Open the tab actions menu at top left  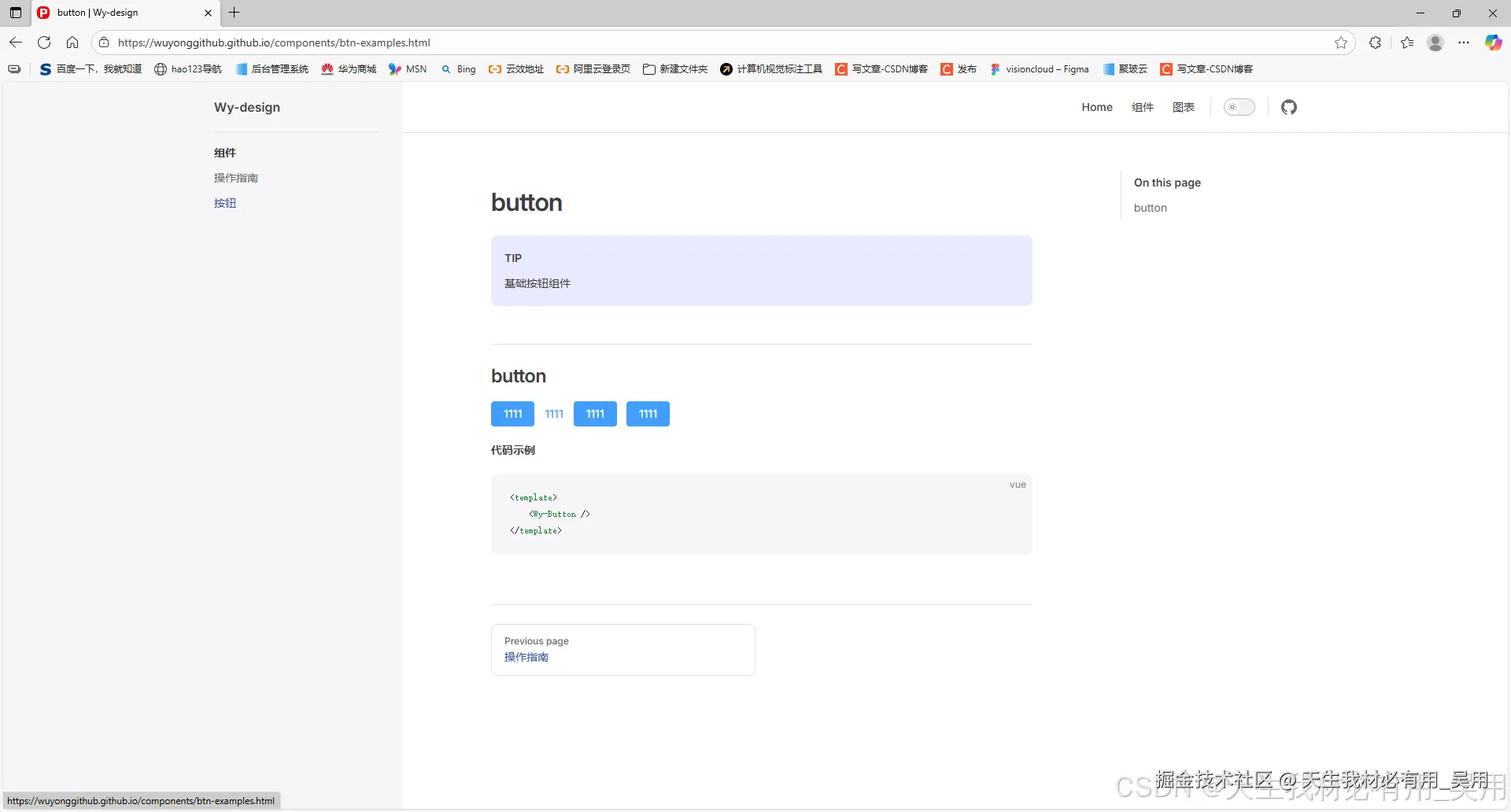pyautogui.click(x=14, y=13)
